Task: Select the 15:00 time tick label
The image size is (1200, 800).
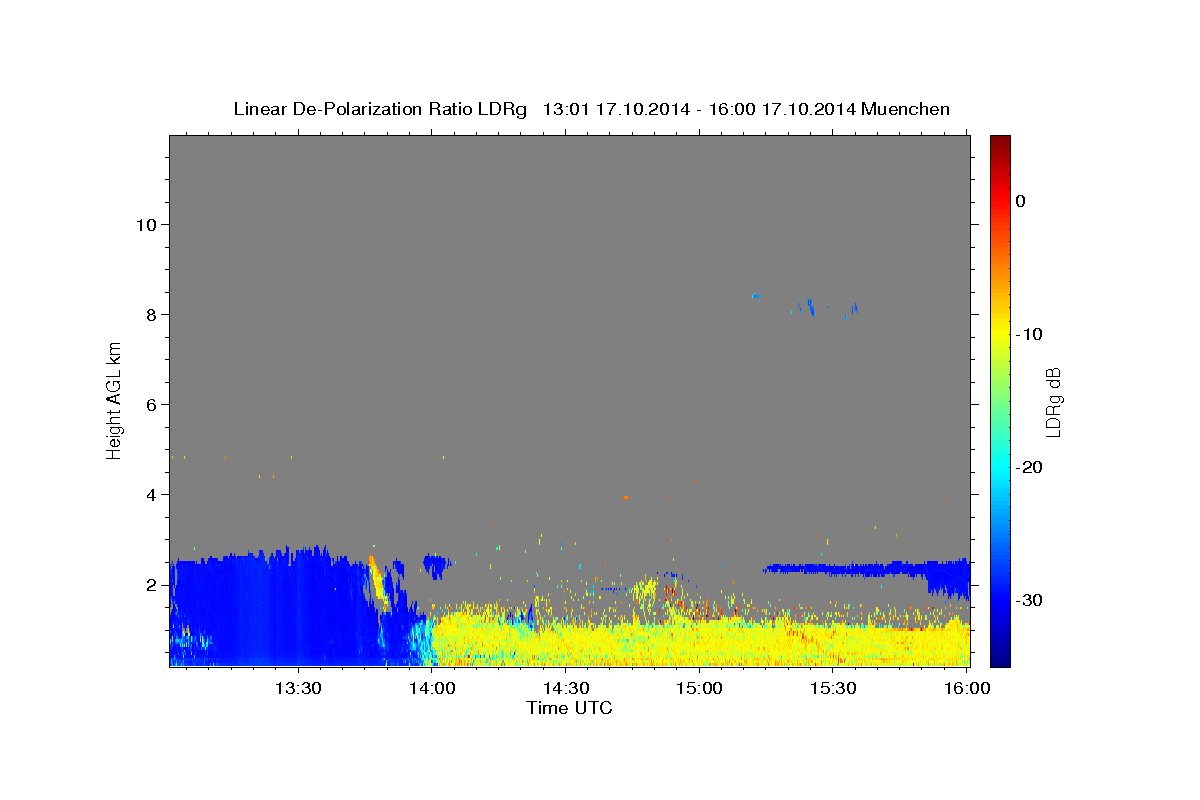Action: click(699, 688)
